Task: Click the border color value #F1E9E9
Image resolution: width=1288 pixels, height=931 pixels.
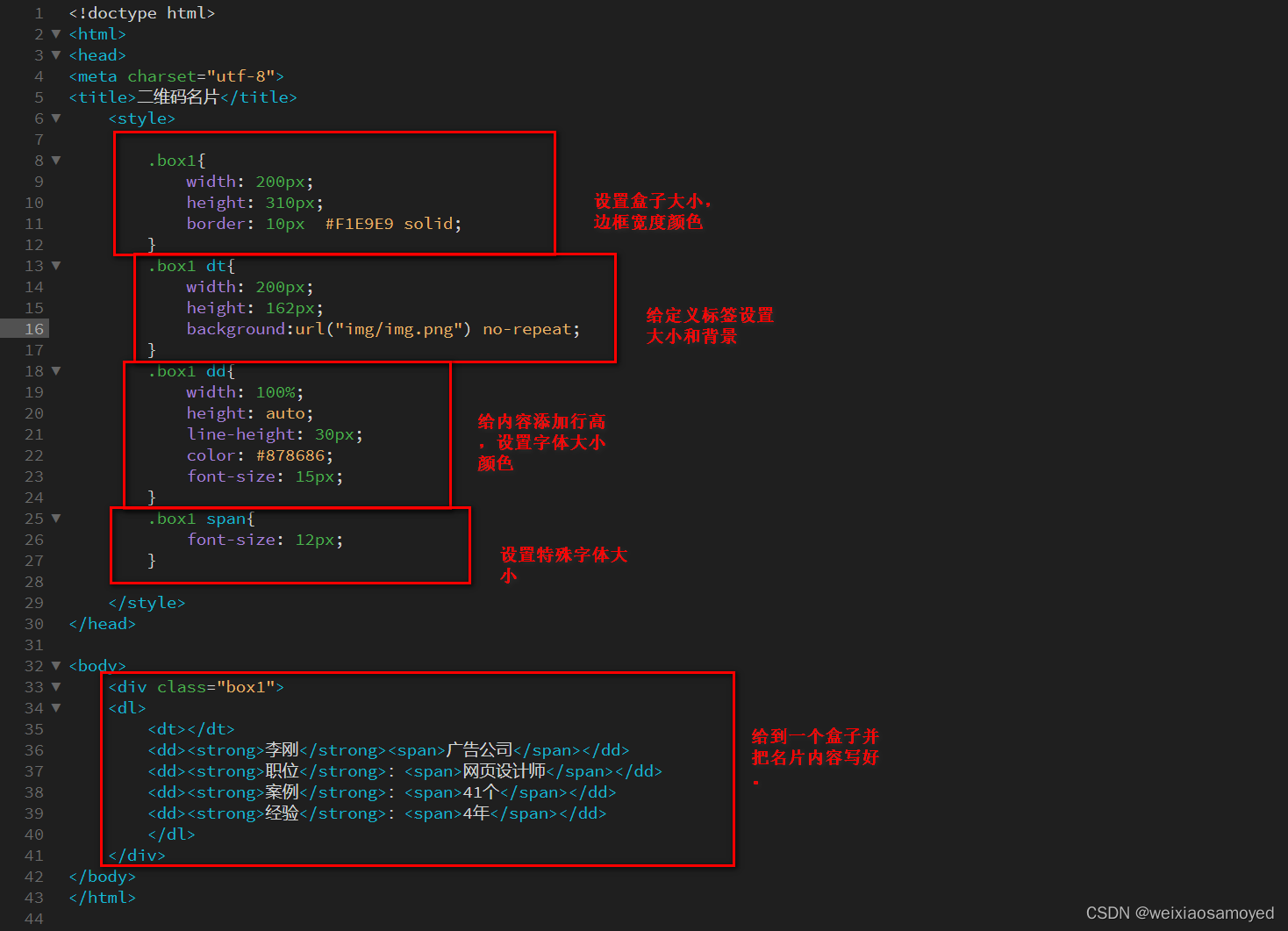Action: [359, 224]
